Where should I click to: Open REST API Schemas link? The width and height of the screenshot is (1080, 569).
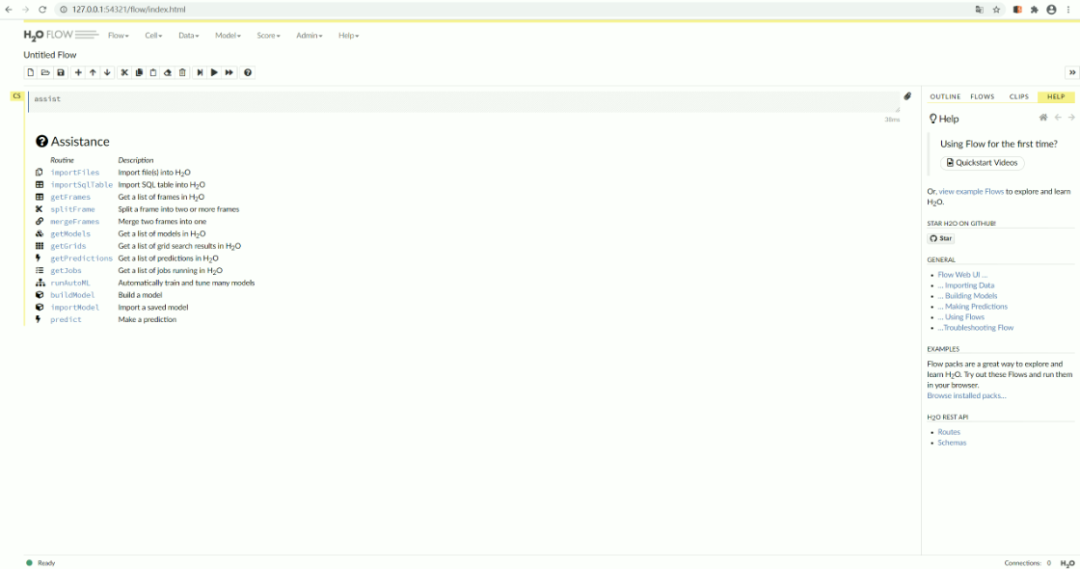point(952,443)
